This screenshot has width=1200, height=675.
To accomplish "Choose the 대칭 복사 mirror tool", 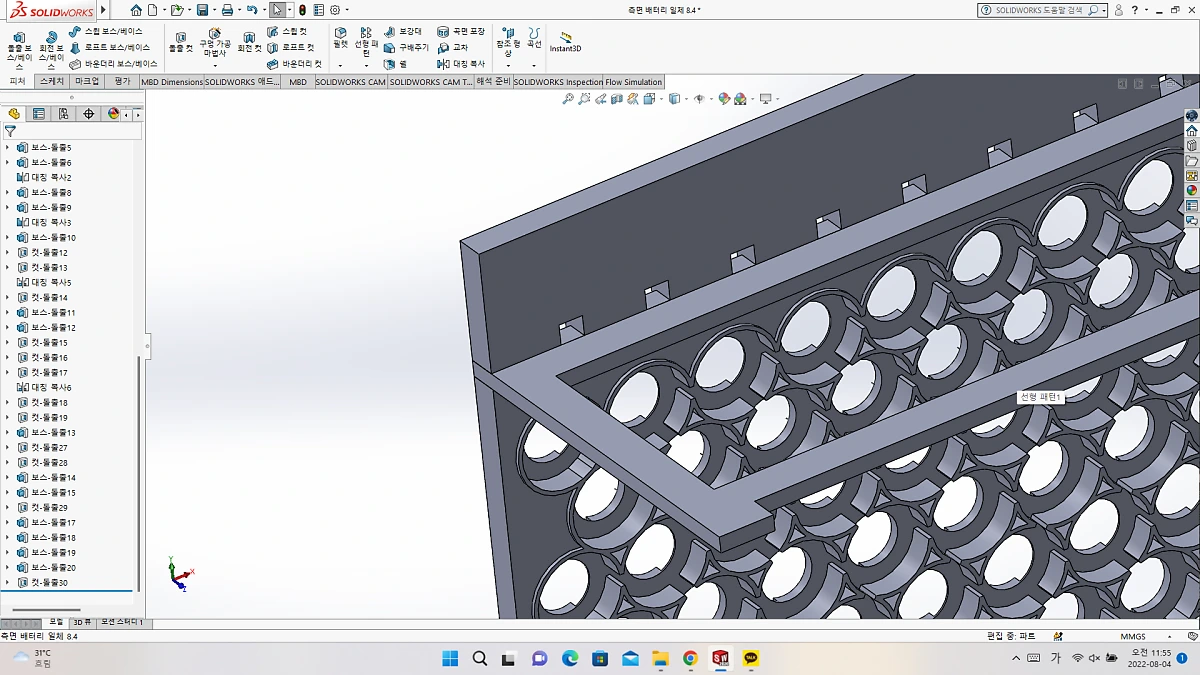I will [x=460, y=63].
